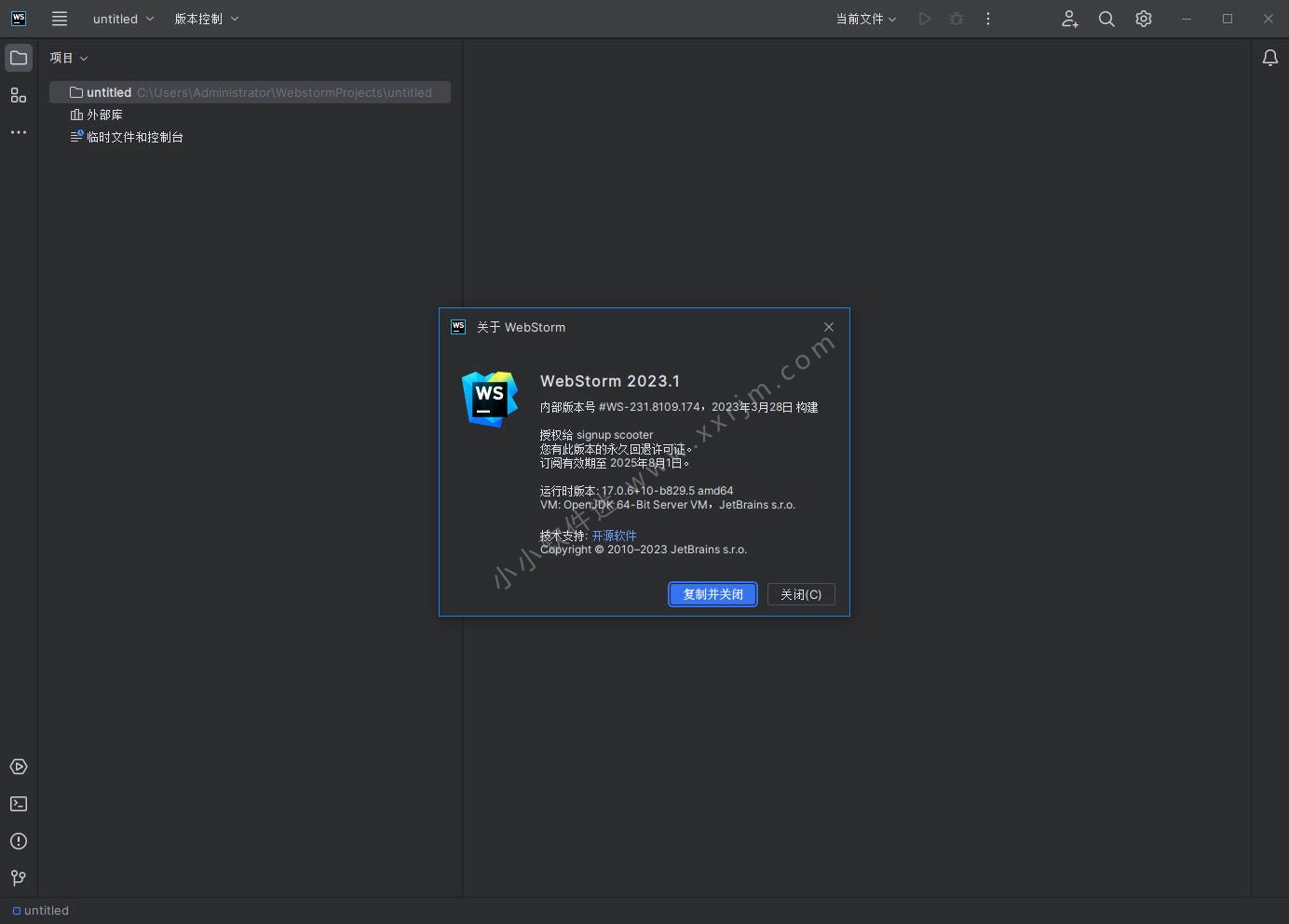Image resolution: width=1289 pixels, height=924 pixels.
Task: Click the small WS icon in dialog title
Action: (x=458, y=327)
